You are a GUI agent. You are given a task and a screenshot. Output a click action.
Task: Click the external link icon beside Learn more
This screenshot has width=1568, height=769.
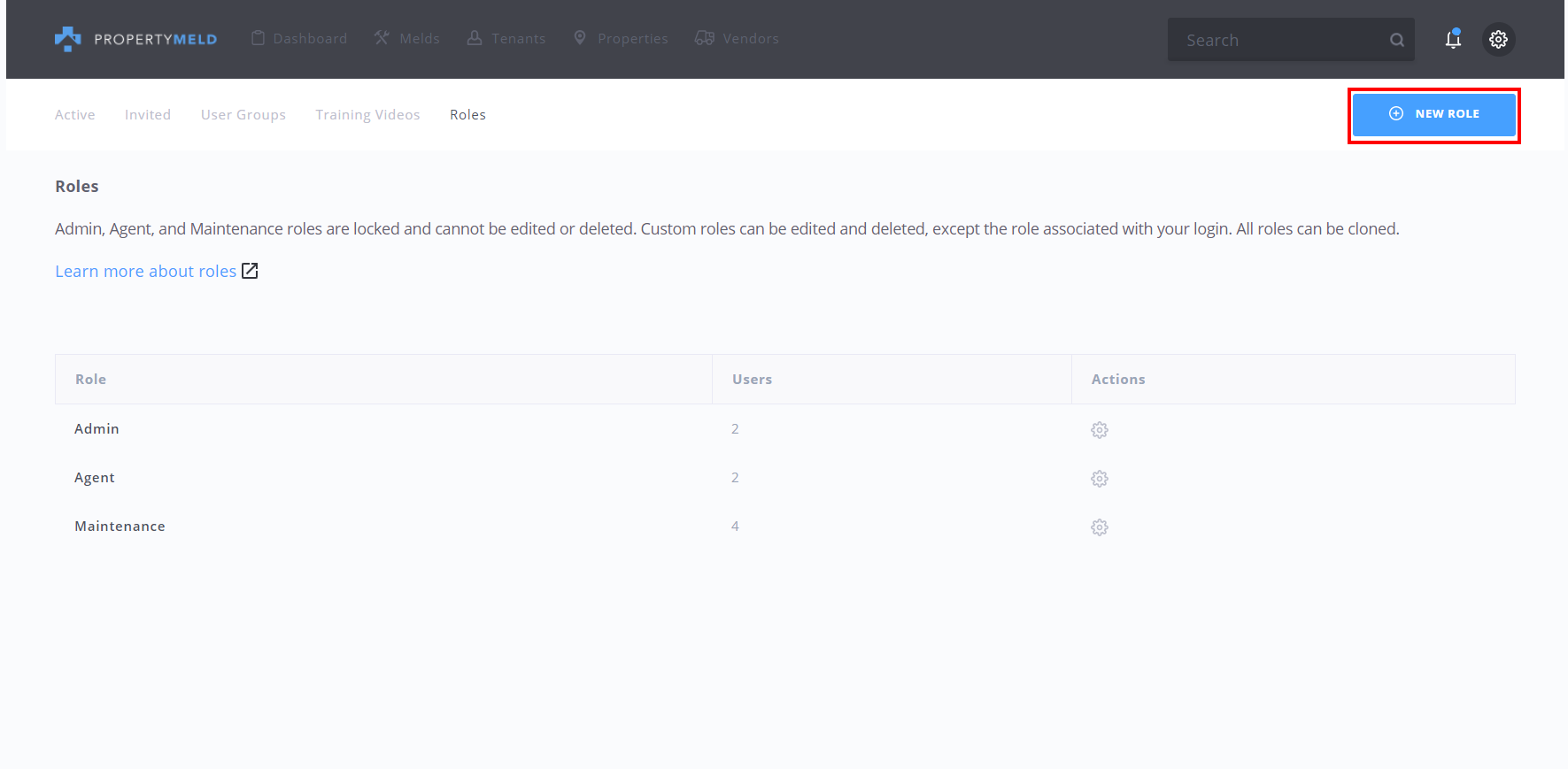[250, 271]
